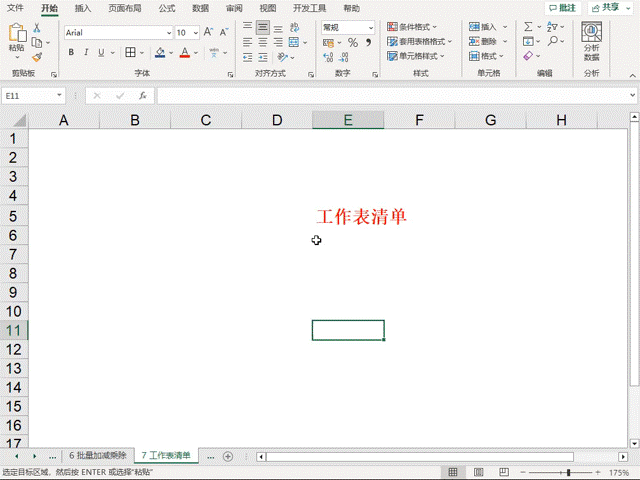Screen dimensions: 640x480
Task: Click 删除 delete cells button
Action: pos(483,42)
